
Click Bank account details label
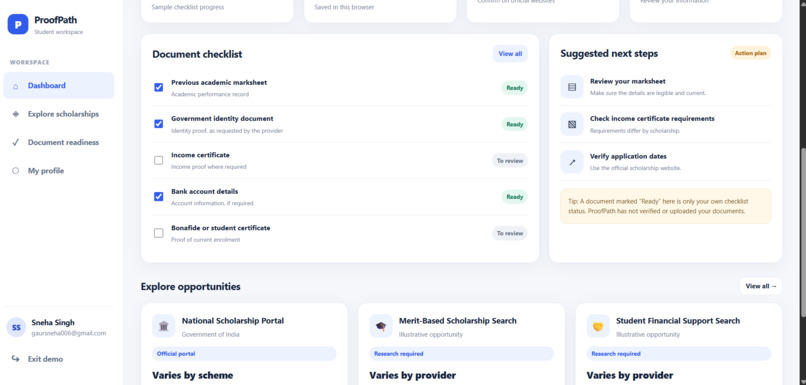(x=205, y=192)
